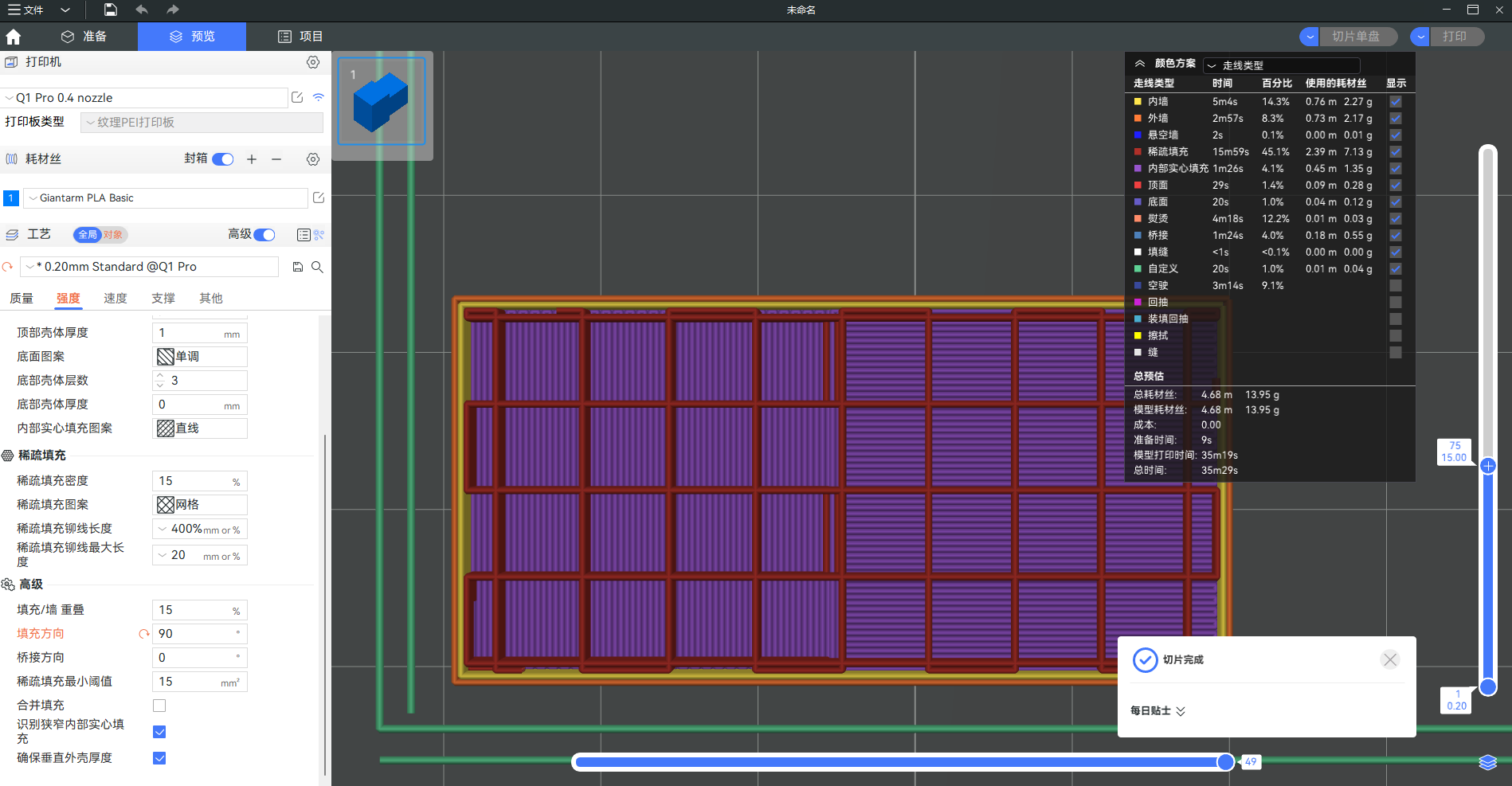
Task: Open printer settings gear icon
Action: [313, 62]
